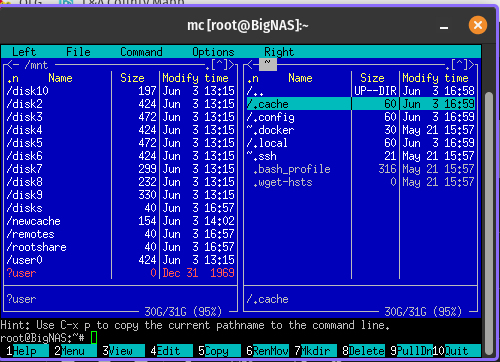
Task: Open the Command menu
Action: click(x=141, y=52)
